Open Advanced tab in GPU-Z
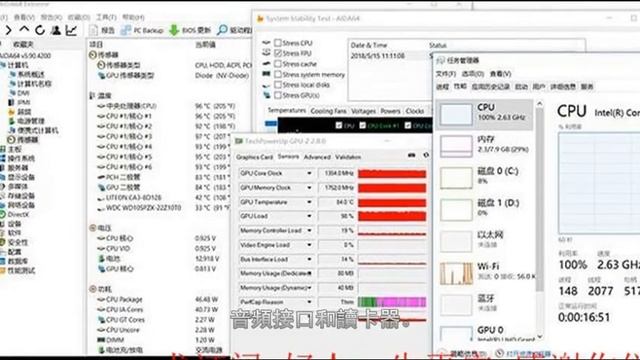The height and width of the screenshot is (360, 640). coord(317,157)
